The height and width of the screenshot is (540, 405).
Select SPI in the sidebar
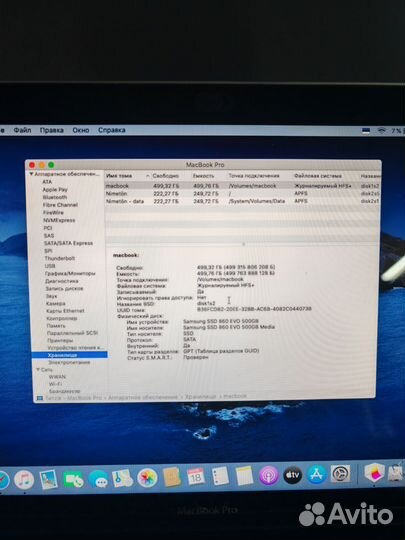[48, 251]
